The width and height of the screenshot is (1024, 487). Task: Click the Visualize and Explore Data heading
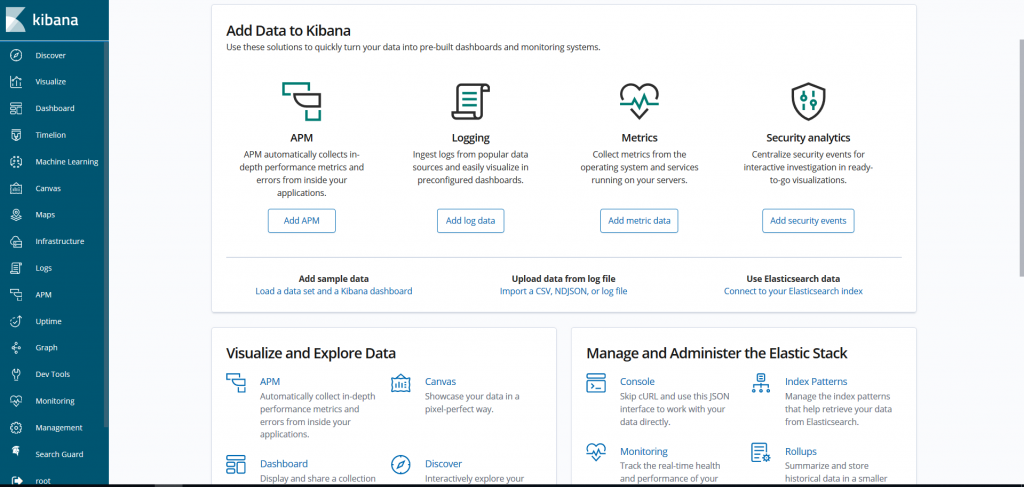[x=311, y=353]
